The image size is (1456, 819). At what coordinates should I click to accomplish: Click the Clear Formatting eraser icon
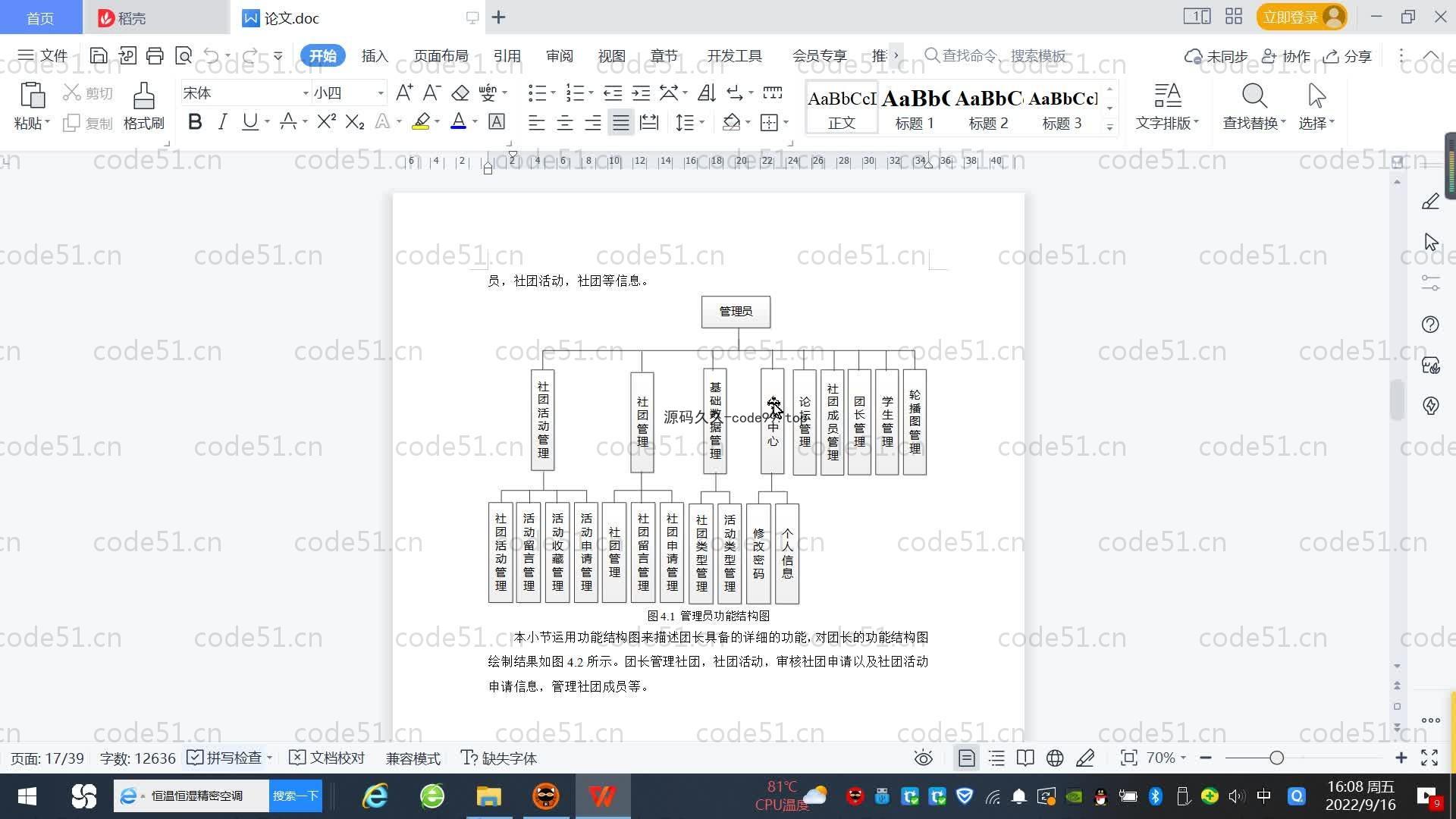pyautogui.click(x=460, y=93)
